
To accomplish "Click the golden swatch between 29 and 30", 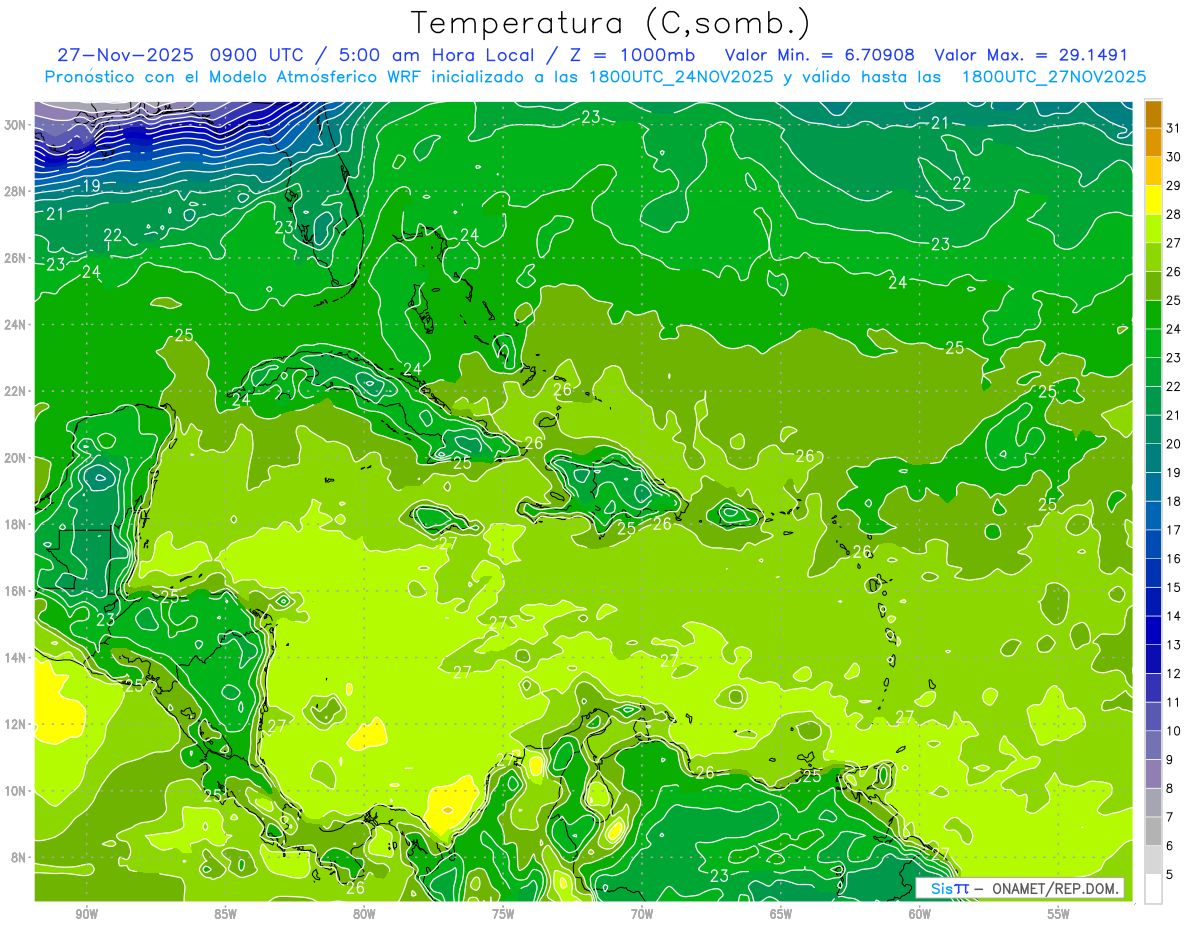I will (1154, 171).
